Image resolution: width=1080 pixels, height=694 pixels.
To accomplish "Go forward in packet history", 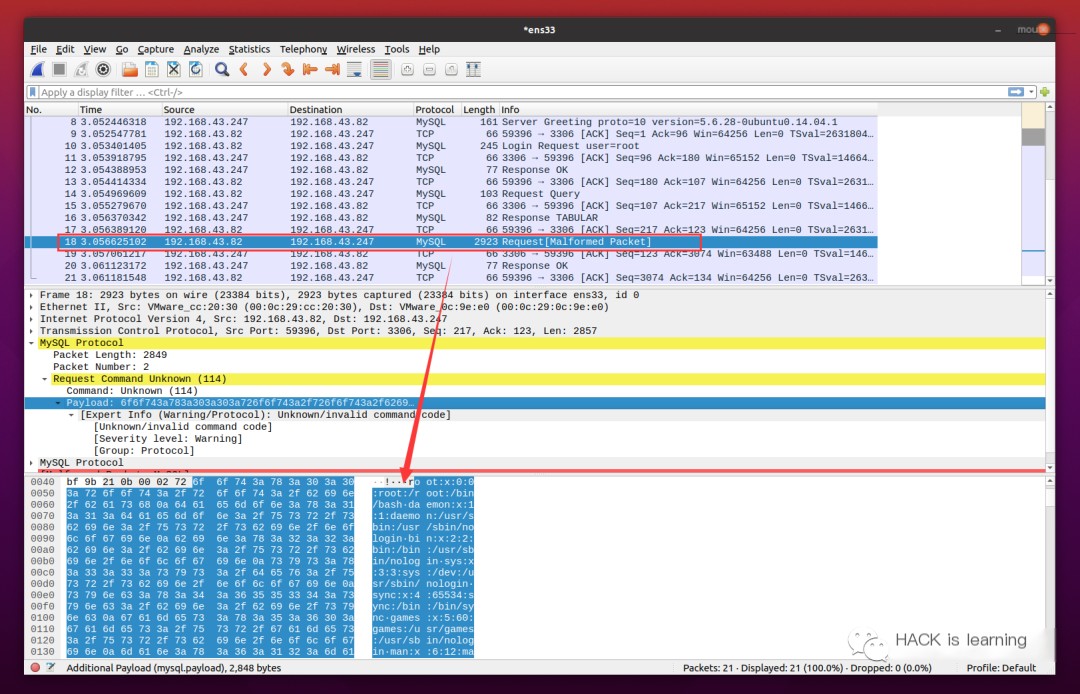I will (x=266, y=70).
